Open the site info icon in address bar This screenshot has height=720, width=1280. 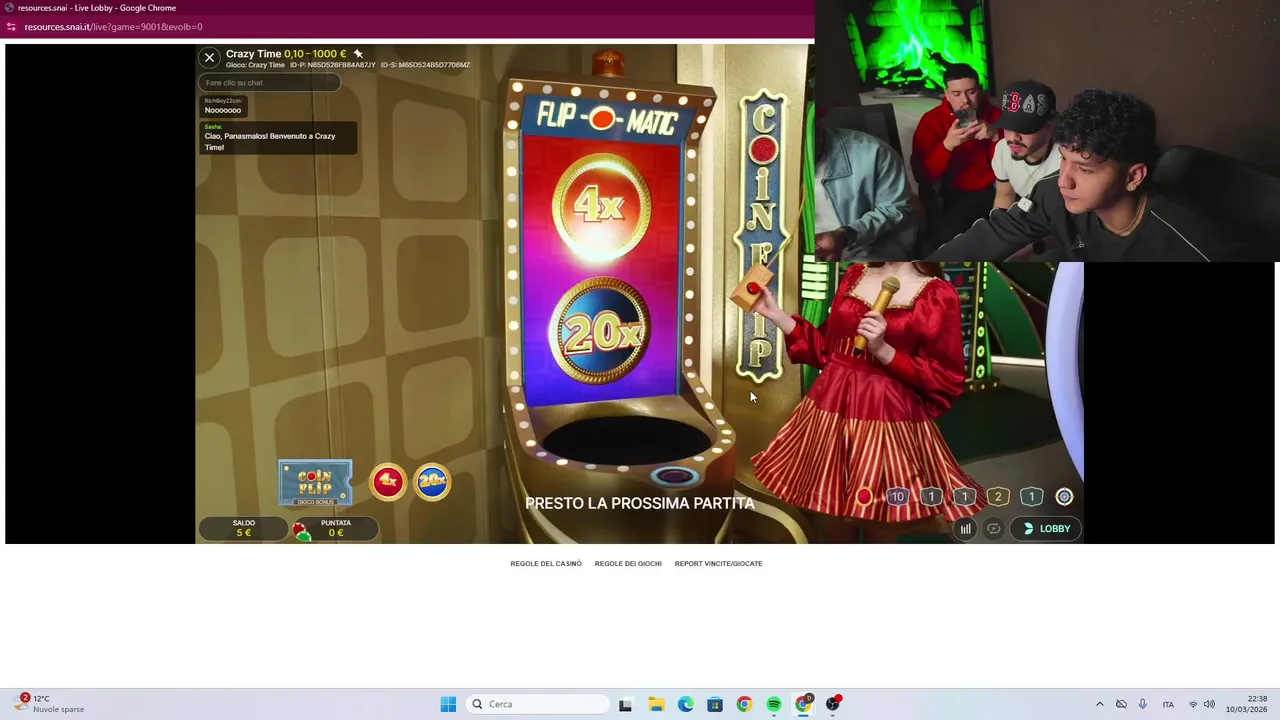[x=11, y=27]
